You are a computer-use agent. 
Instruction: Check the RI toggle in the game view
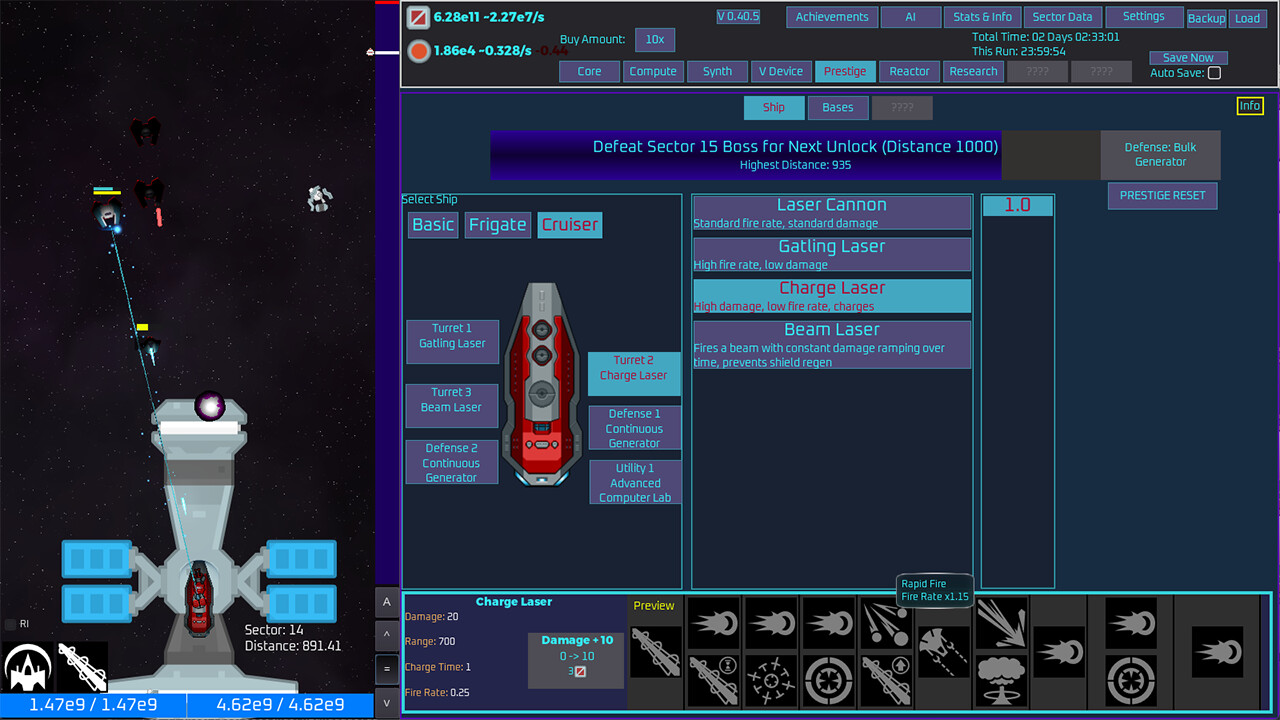tap(12, 624)
